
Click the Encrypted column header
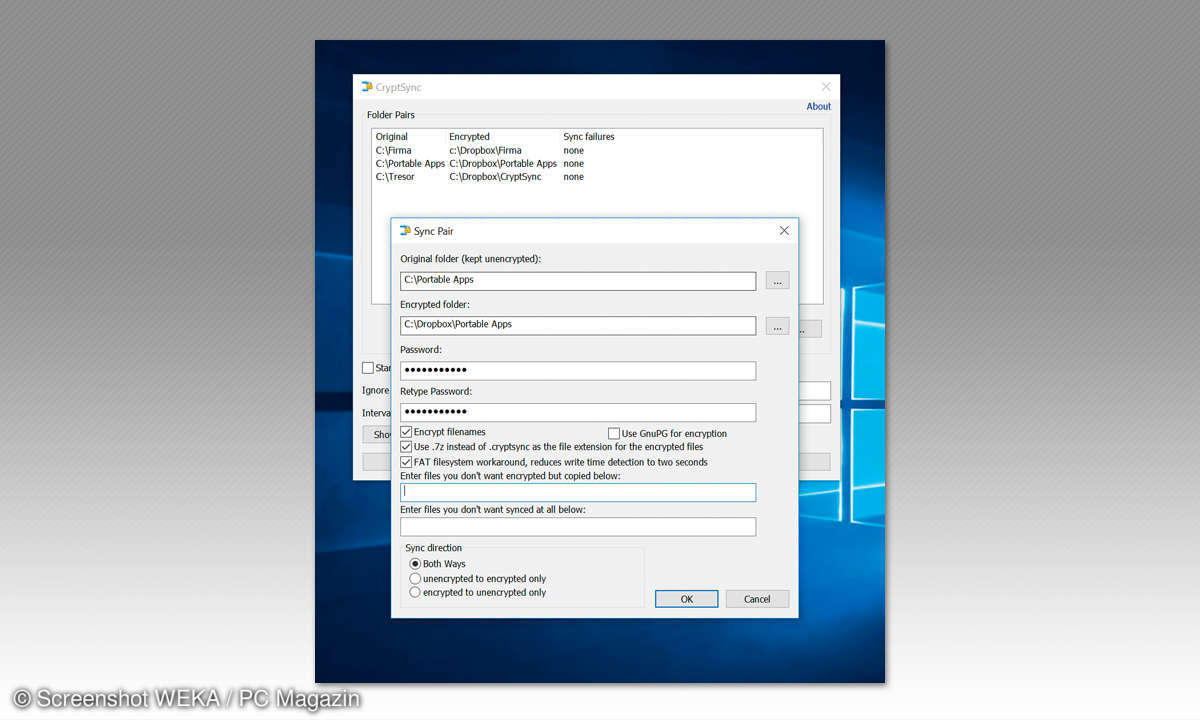469,137
